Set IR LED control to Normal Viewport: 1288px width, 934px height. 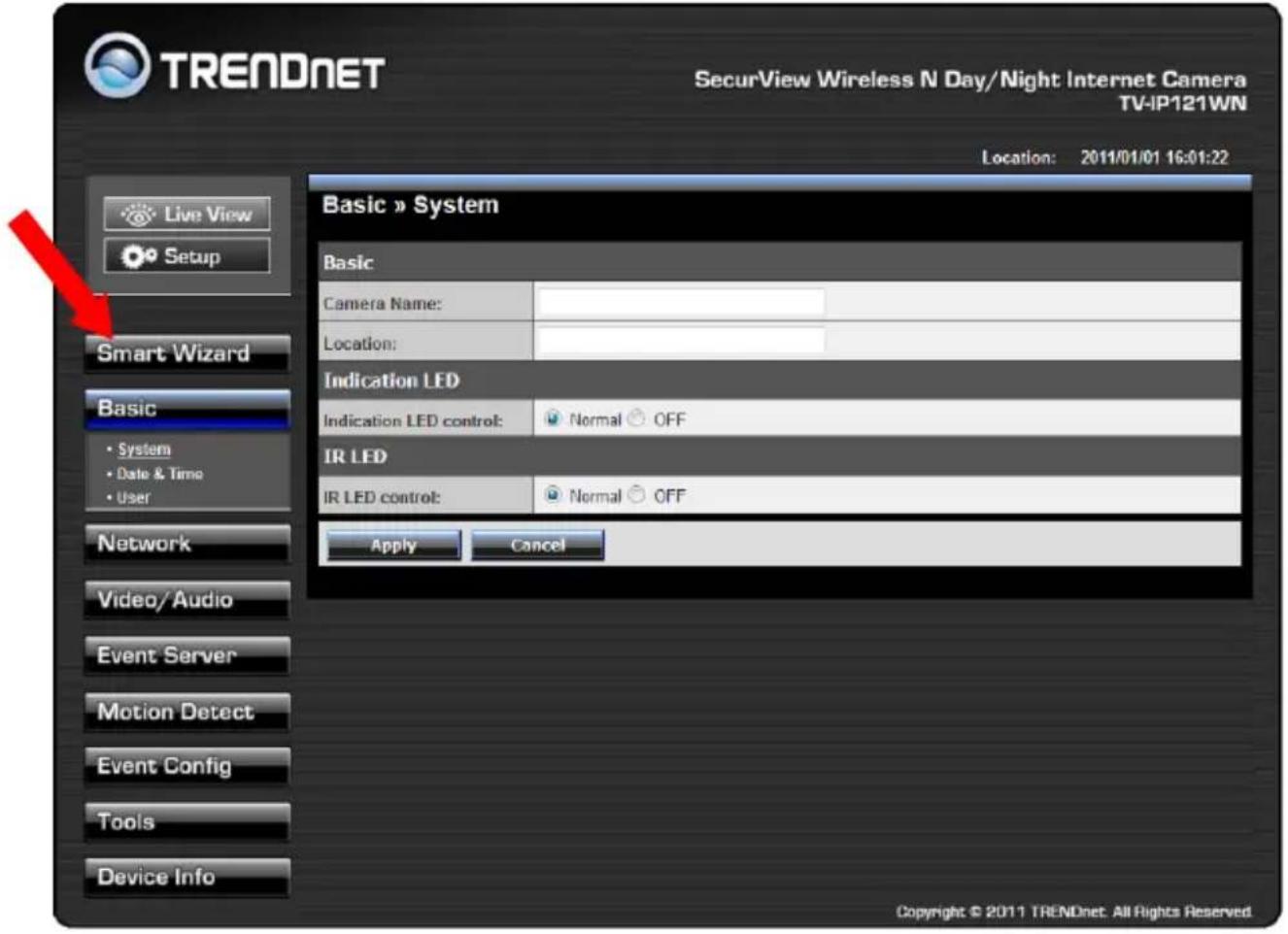tap(553, 495)
